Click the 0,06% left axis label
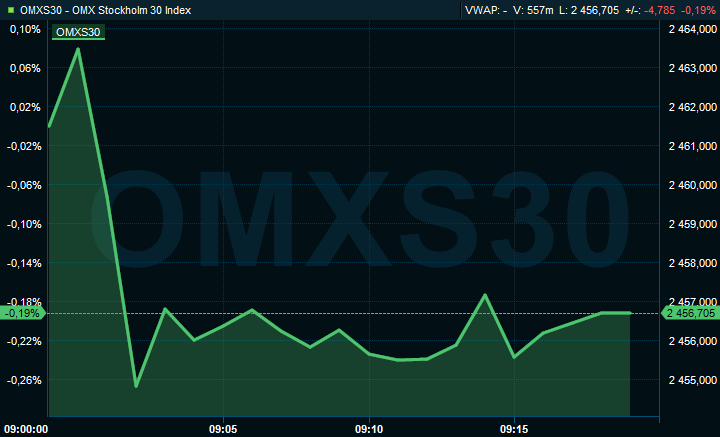This screenshot has height=437, width=720. 25,68
